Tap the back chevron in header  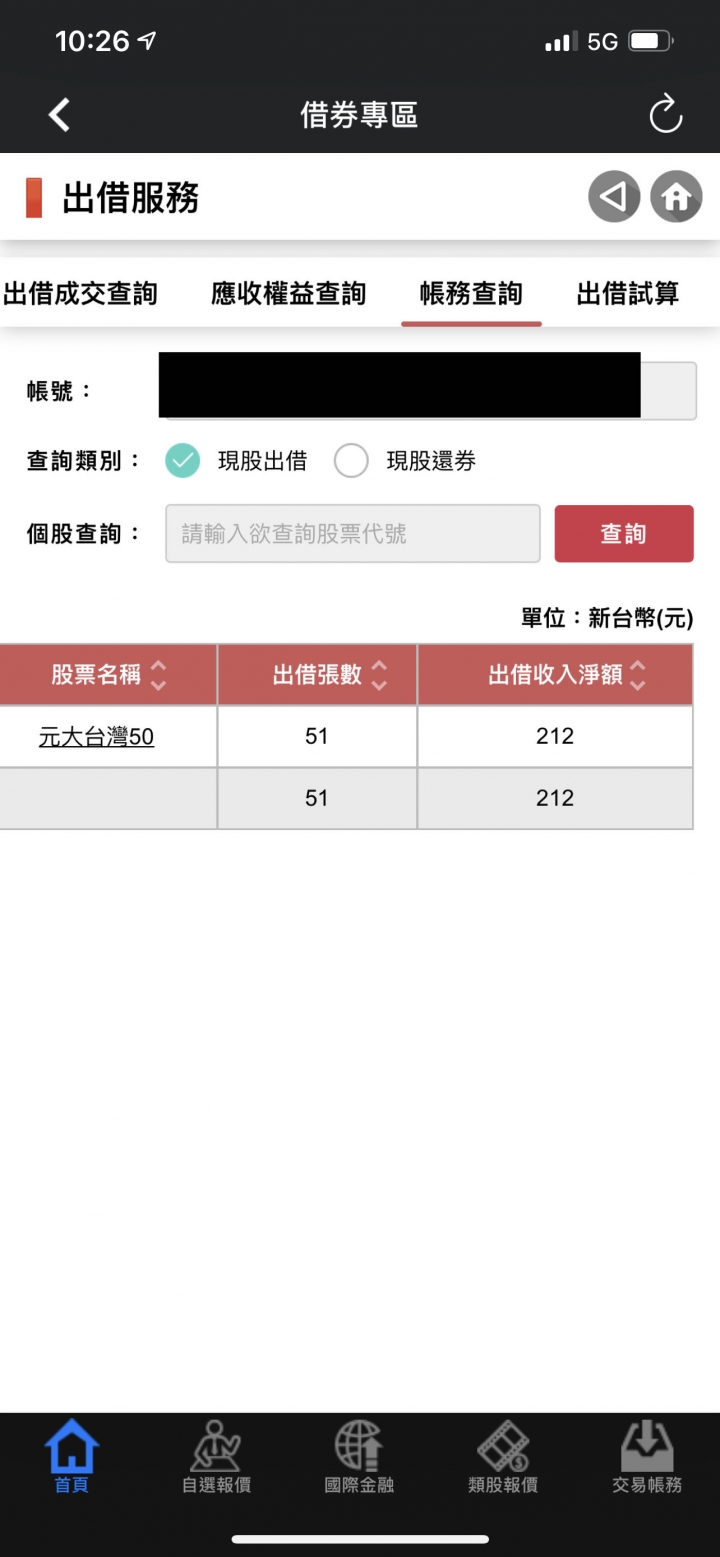(x=60, y=115)
